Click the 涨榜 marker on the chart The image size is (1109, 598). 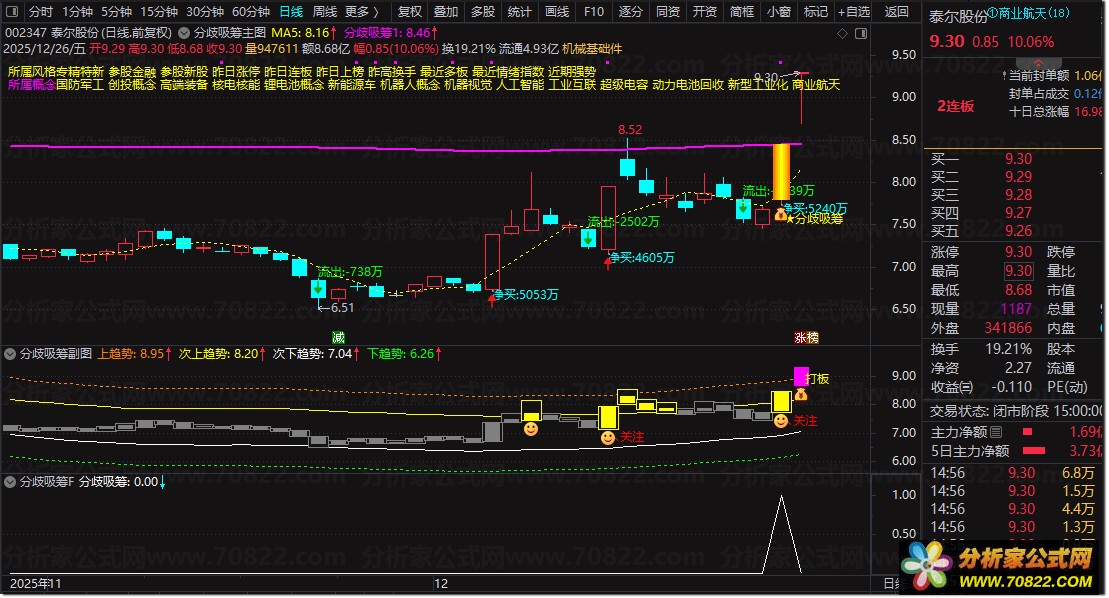click(x=806, y=337)
